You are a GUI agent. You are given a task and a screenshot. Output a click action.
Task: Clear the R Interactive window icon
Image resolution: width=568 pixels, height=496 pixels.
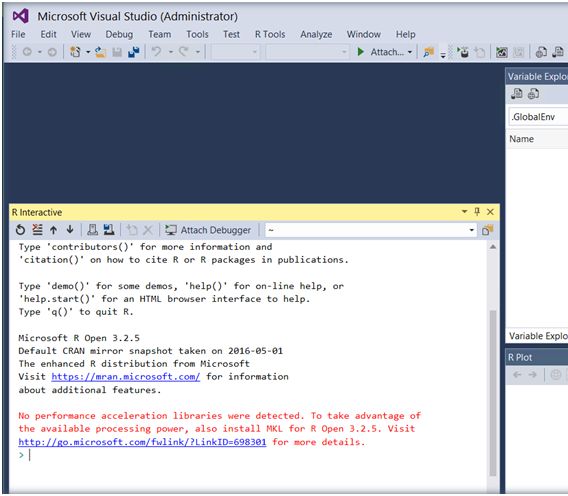[x=37, y=230]
